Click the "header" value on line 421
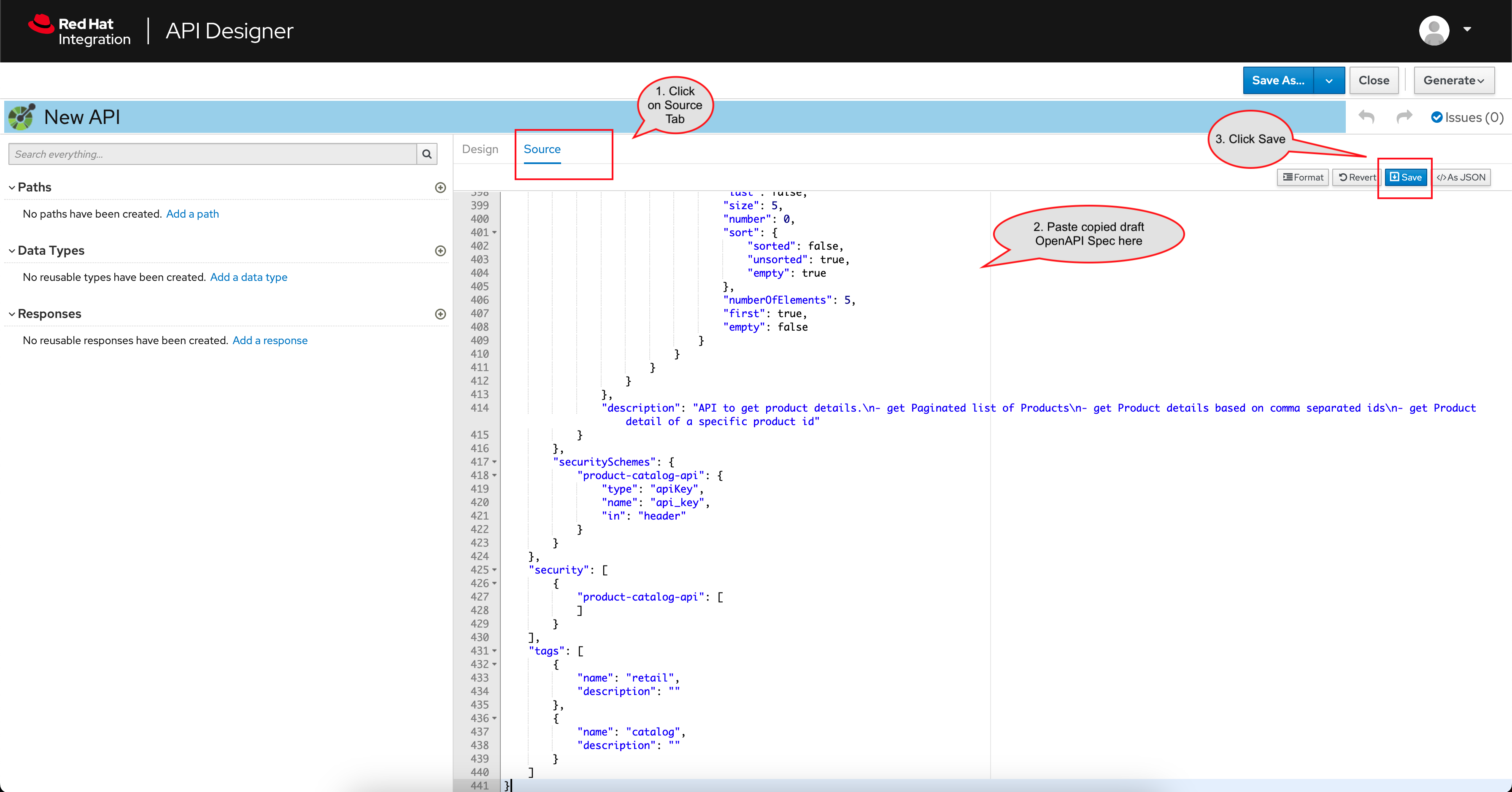 [x=661, y=516]
